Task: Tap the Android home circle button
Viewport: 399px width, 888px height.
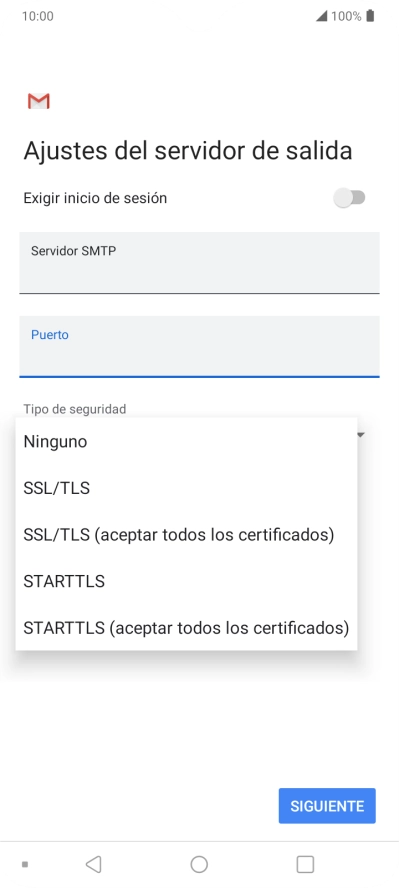Action: (x=199, y=864)
